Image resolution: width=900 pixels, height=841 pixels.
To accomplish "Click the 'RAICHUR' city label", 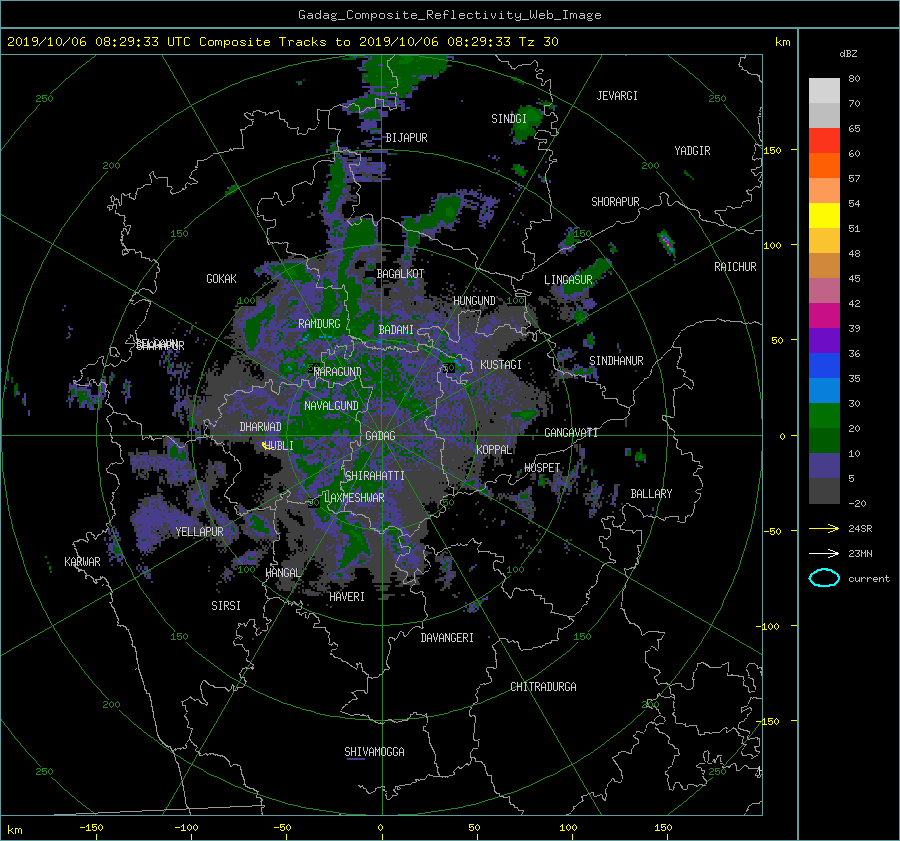I will [x=735, y=267].
